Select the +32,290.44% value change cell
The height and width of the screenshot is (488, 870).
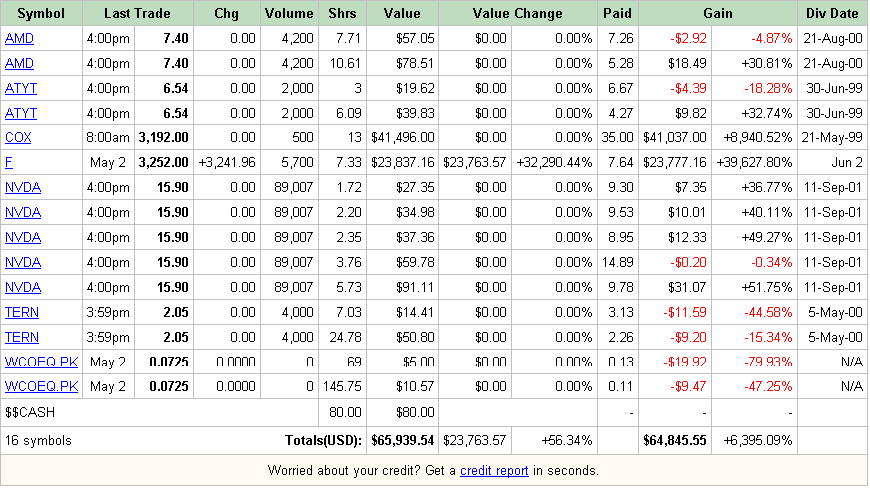[554, 162]
